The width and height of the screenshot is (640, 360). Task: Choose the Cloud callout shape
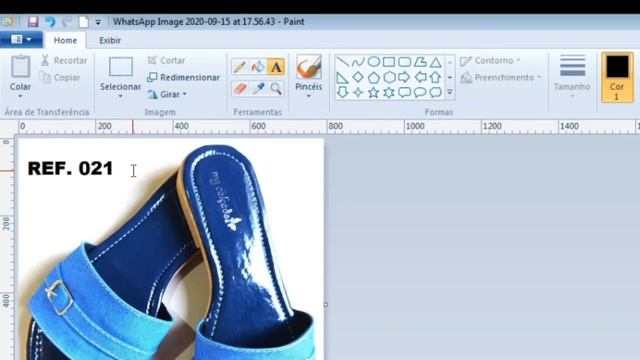[436, 93]
